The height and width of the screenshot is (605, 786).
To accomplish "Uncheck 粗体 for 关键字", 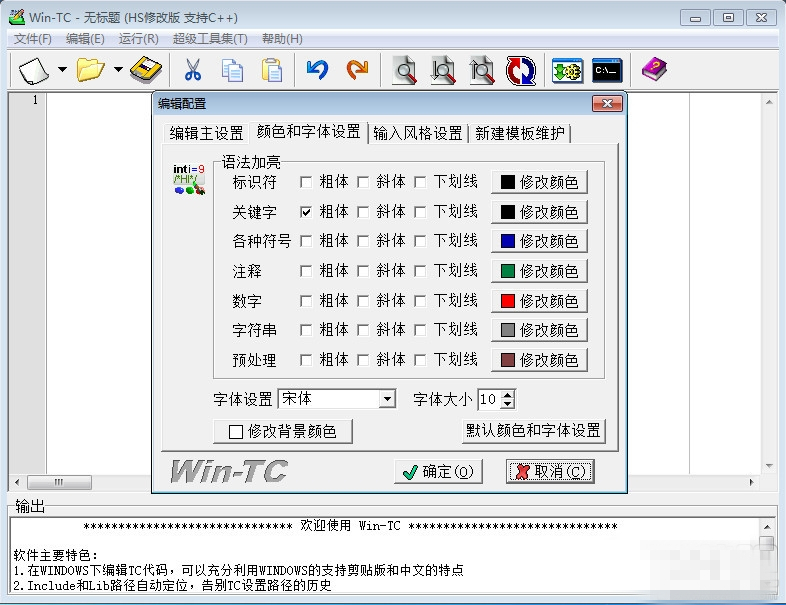I will click(x=306, y=212).
